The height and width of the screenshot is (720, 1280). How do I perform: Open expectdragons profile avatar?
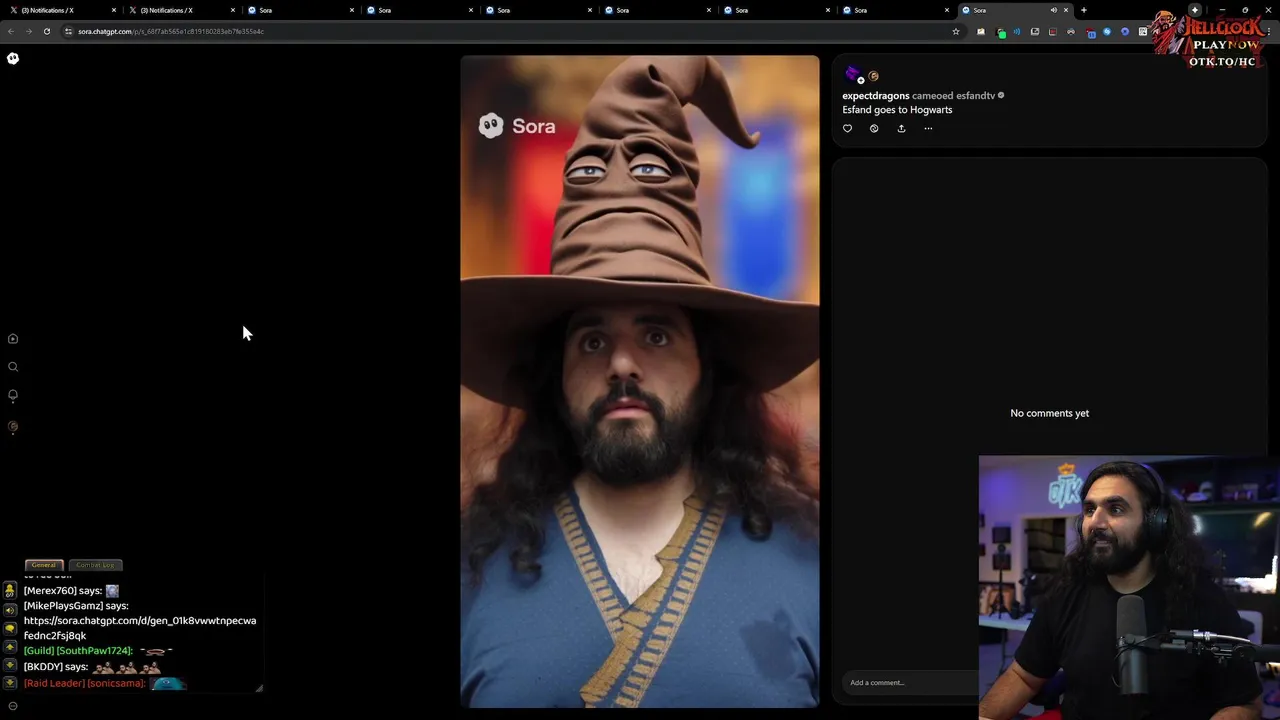[x=851, y=73]
